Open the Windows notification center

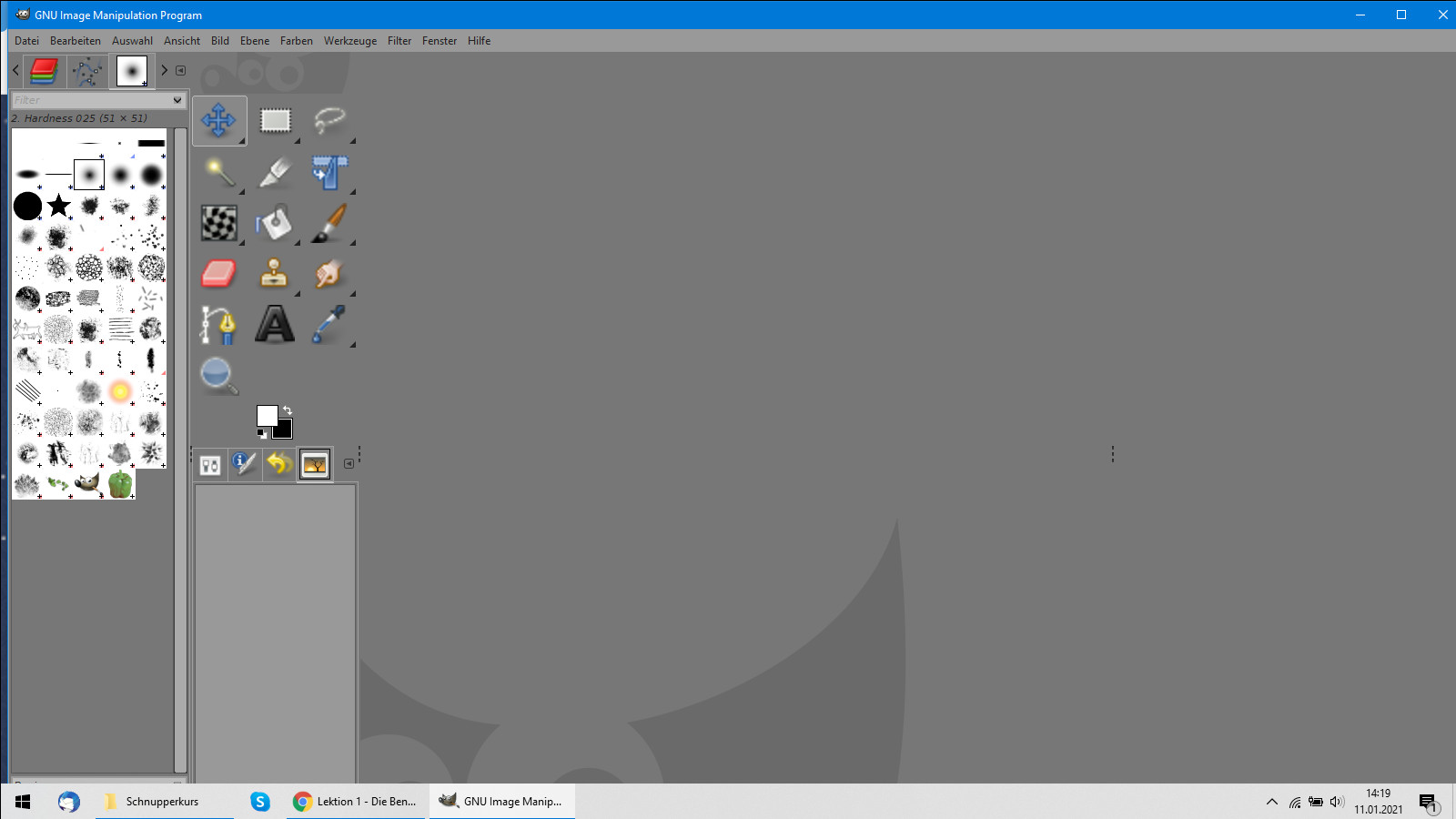[x=1429, y=803]
